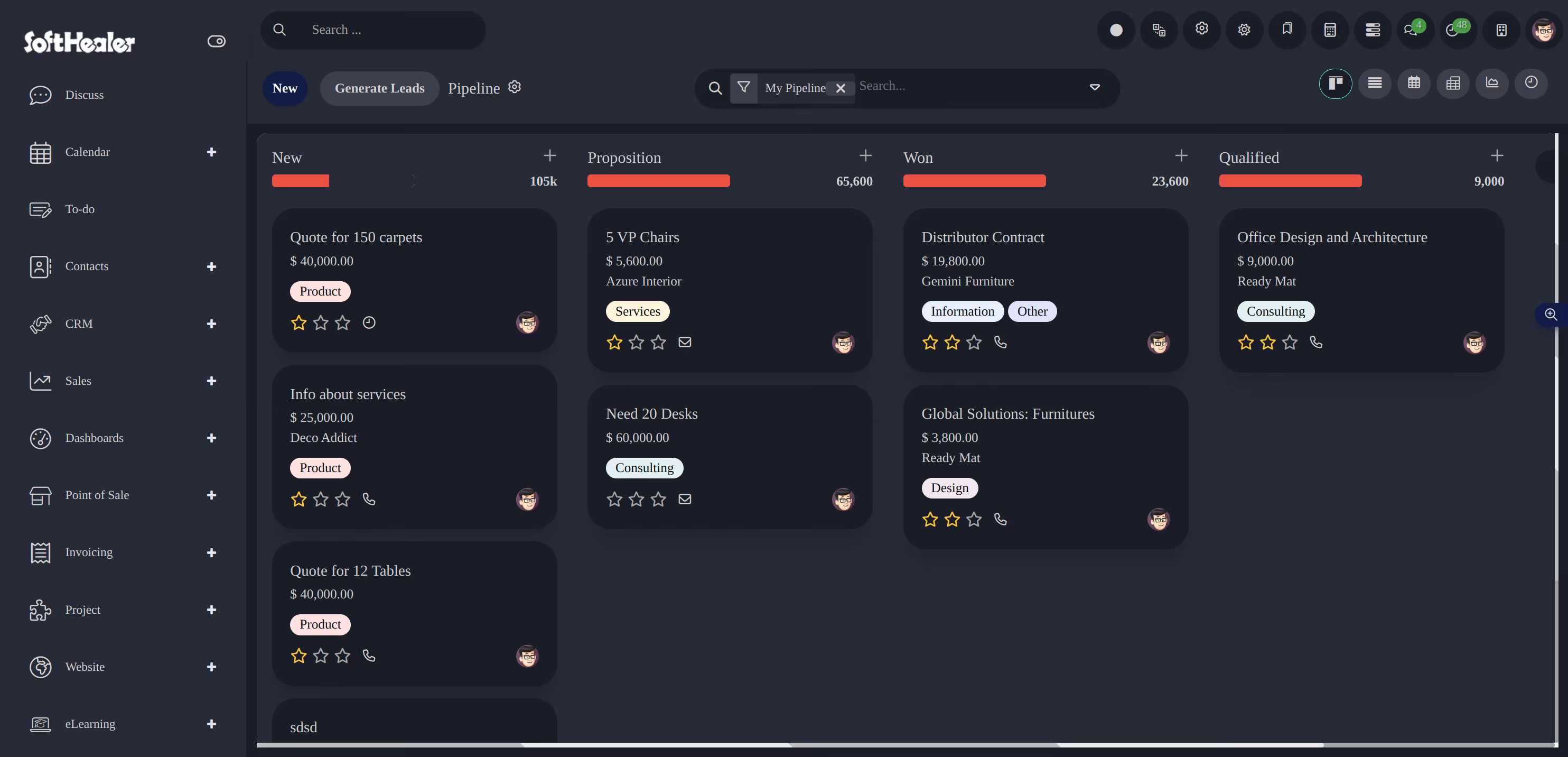Click the phone icon on Global Solutions: Furnitures card

pyautogui.click(x=1000, y=520)
